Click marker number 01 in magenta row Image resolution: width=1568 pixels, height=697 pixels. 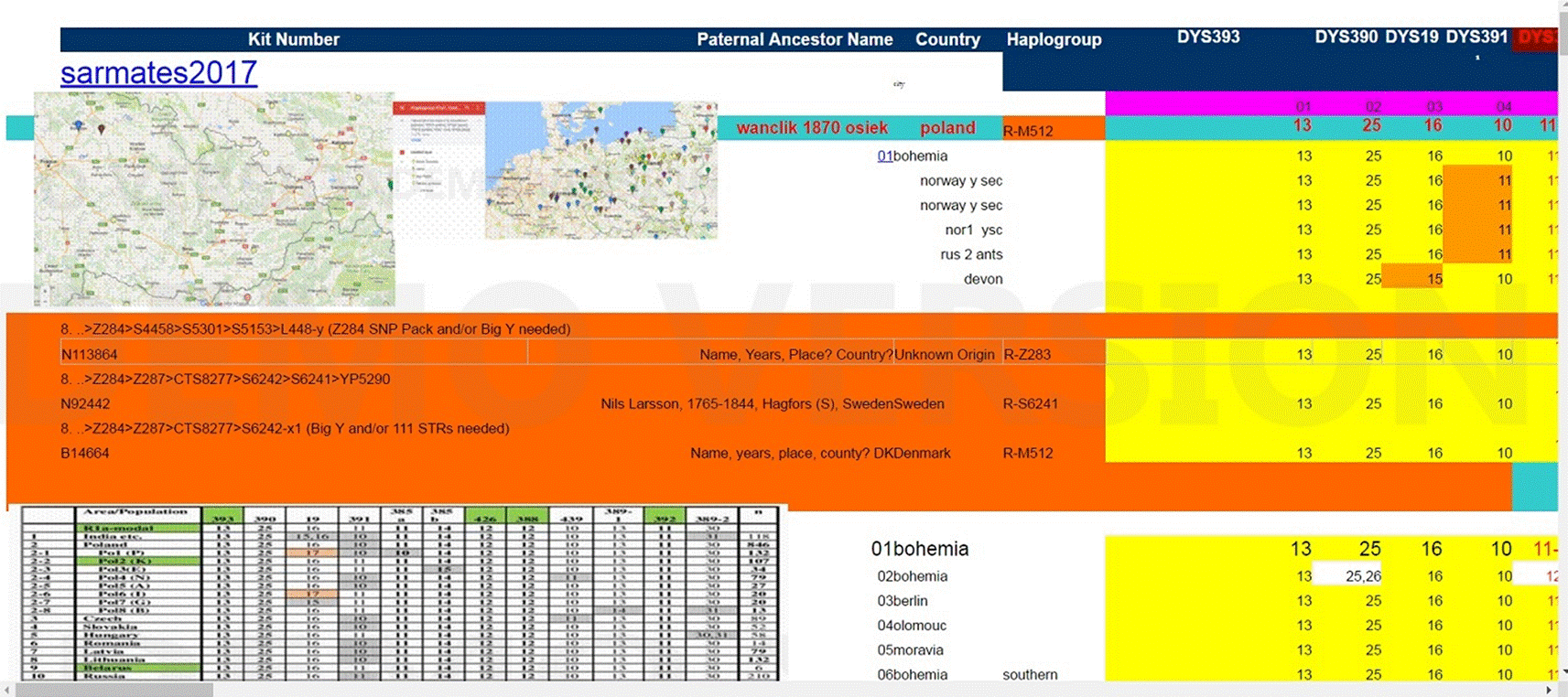tap(1303, 107)
